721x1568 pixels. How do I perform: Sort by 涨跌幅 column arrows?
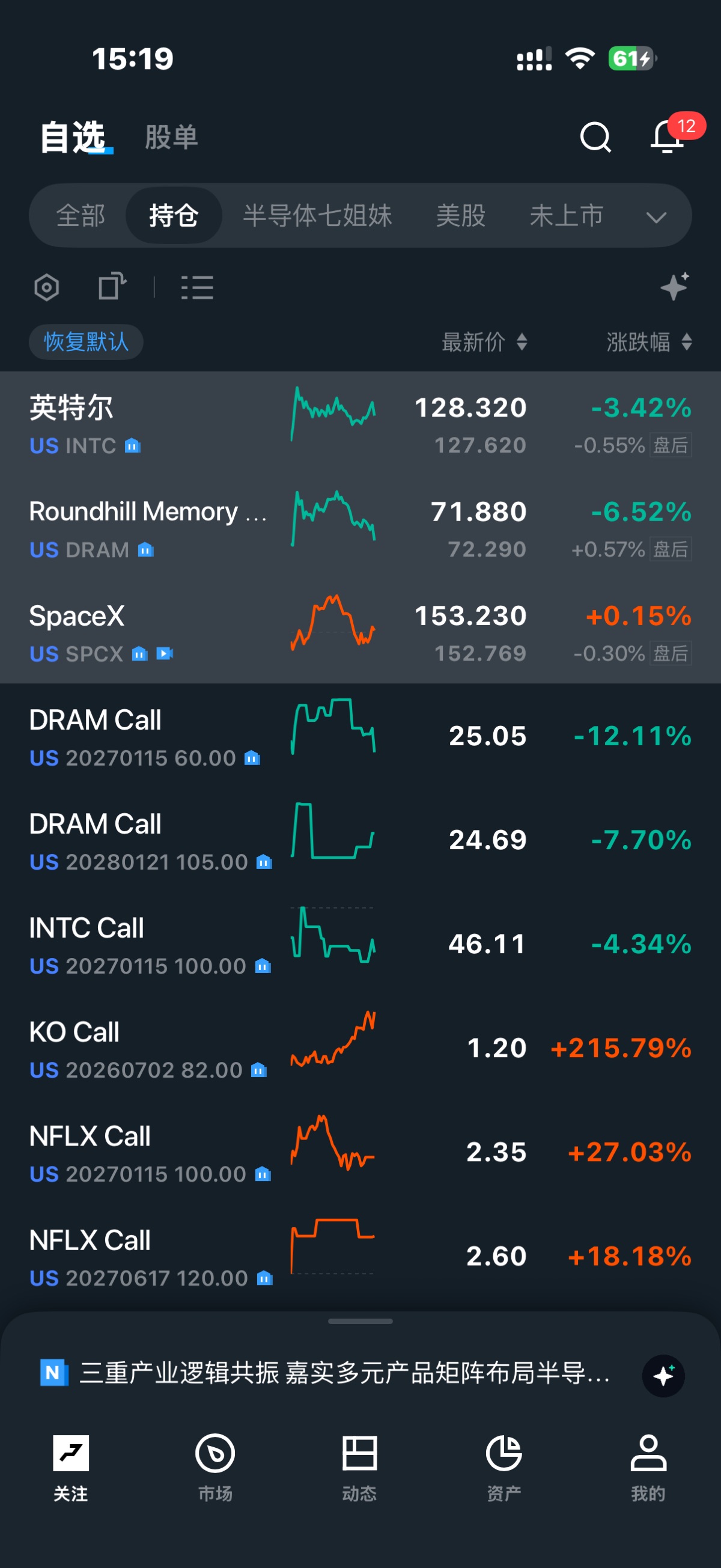click(x=686, y=341)
